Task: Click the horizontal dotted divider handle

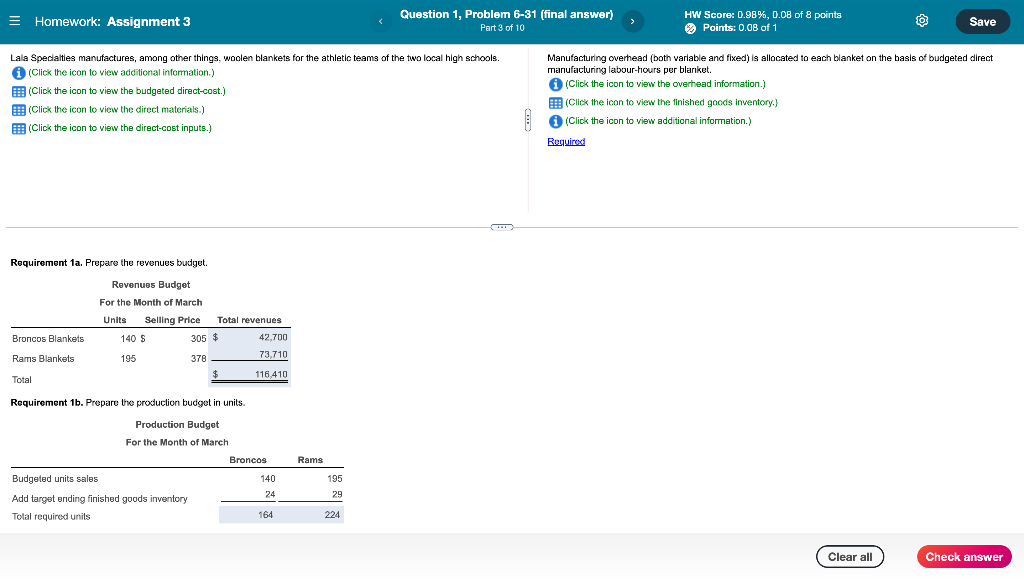Action: coord(501,227)
